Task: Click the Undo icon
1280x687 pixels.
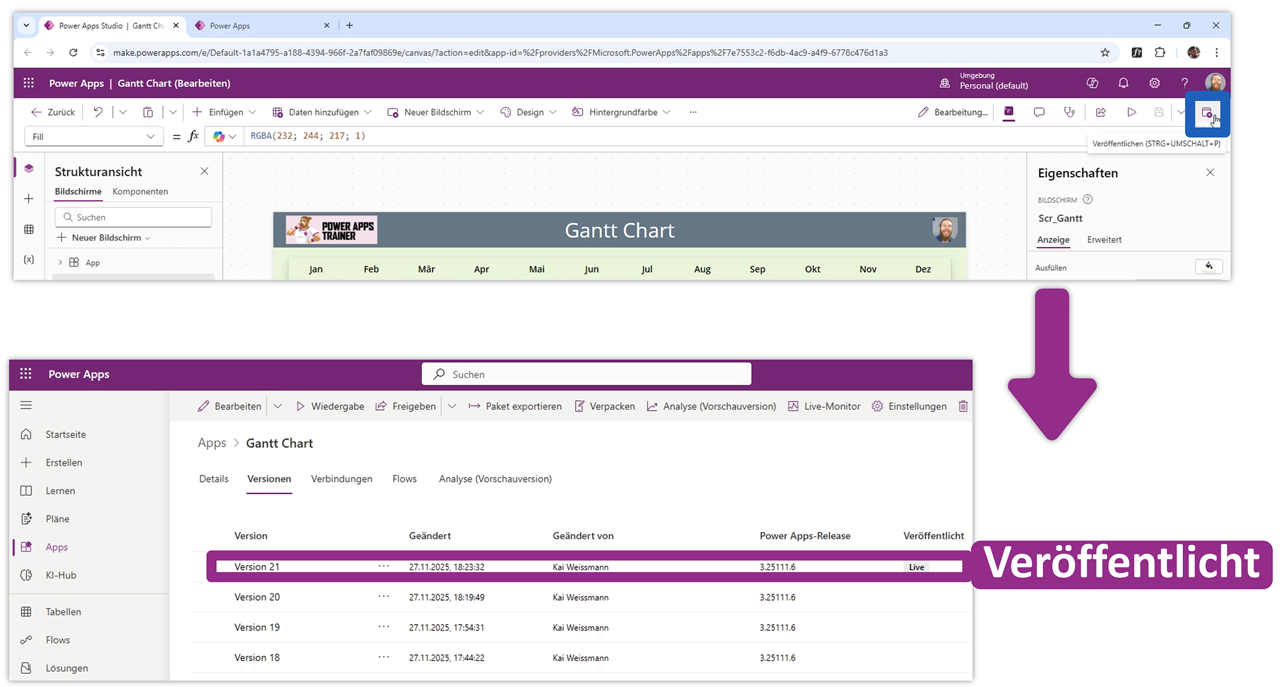Action: [x=98, y=112]
